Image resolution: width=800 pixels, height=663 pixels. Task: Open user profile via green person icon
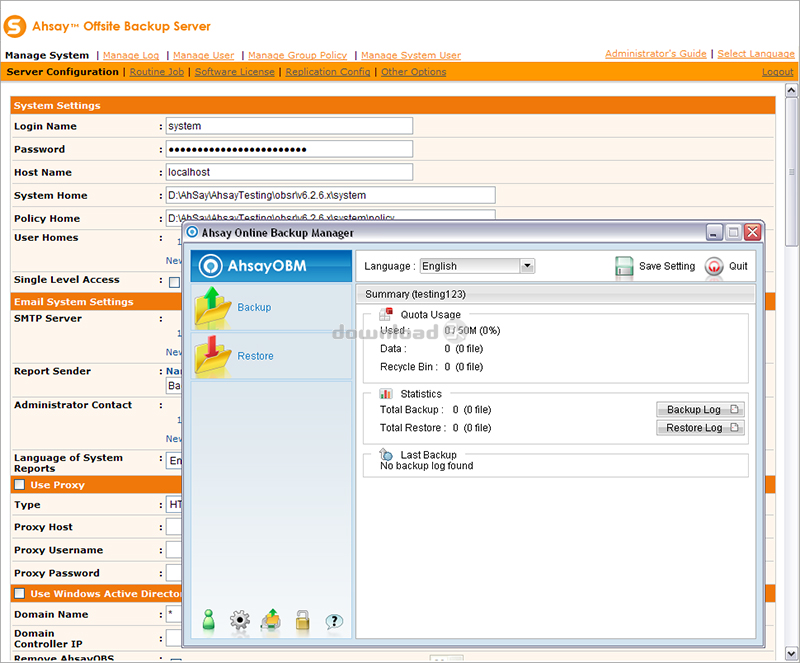[x=209, y=620]
